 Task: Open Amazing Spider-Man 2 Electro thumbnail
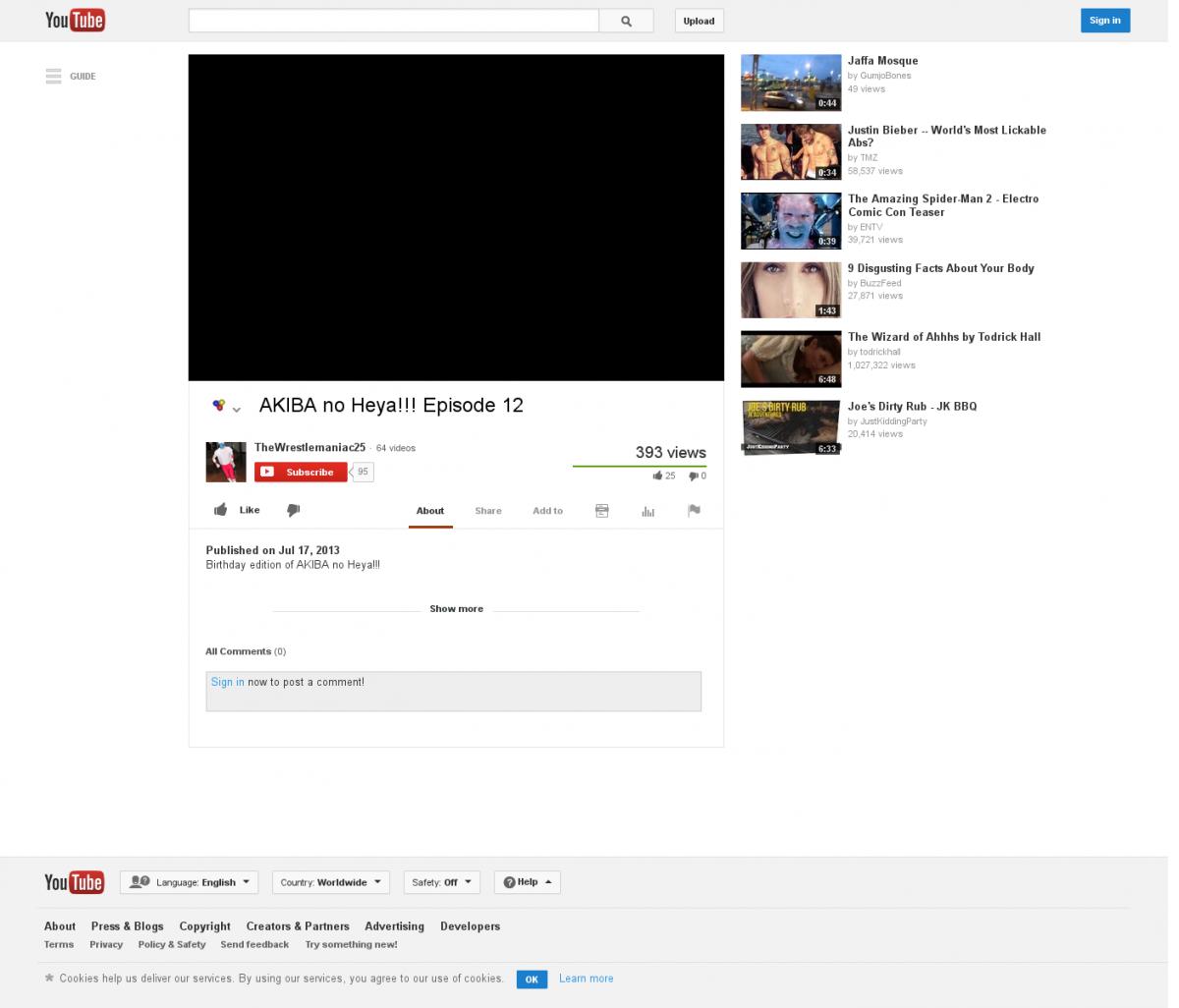[x=791, y=221]
